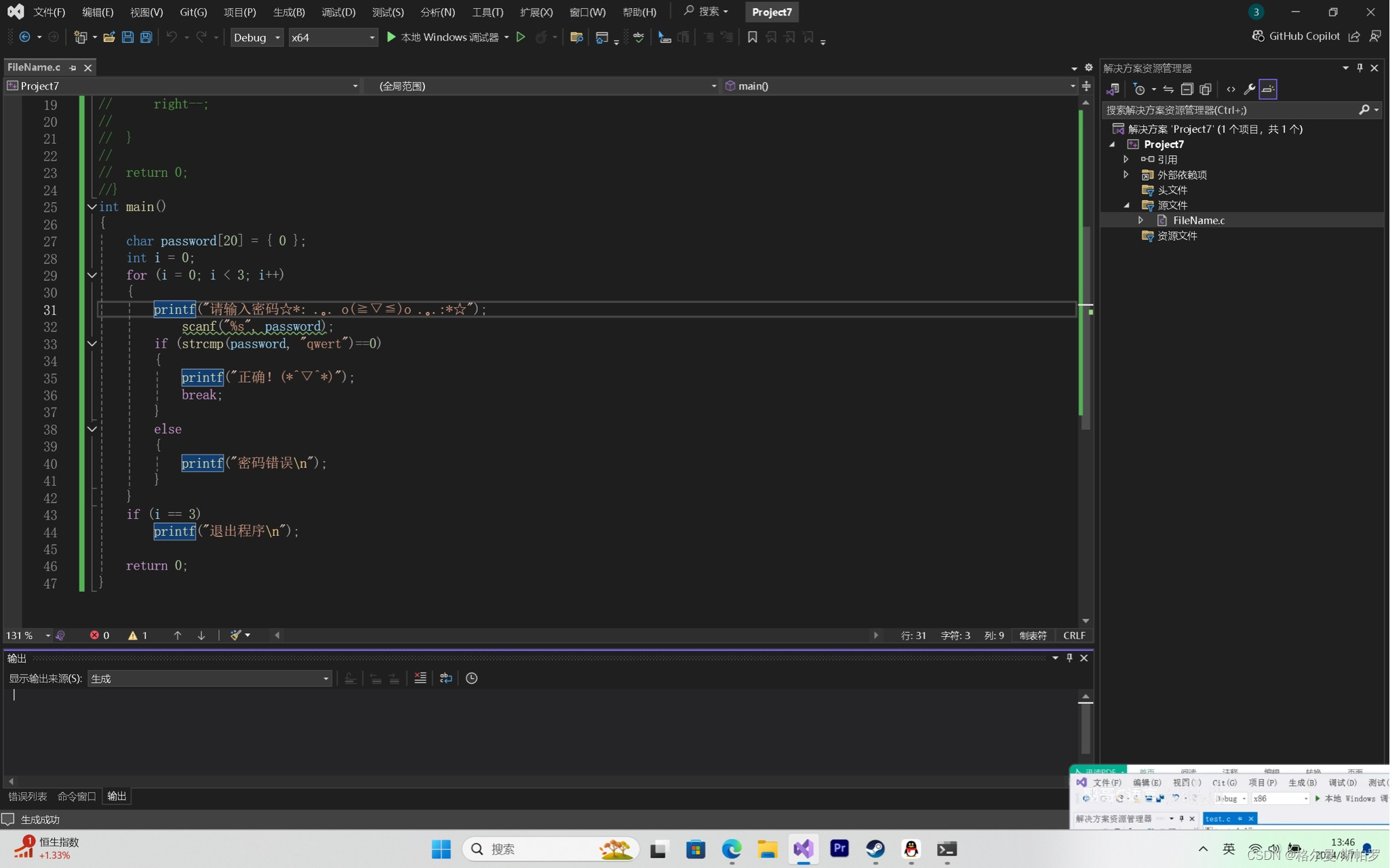Screen dimensions: 1390x868
Task: Collapse the if strcmp block on line 33
Action: tap(92, 344)
